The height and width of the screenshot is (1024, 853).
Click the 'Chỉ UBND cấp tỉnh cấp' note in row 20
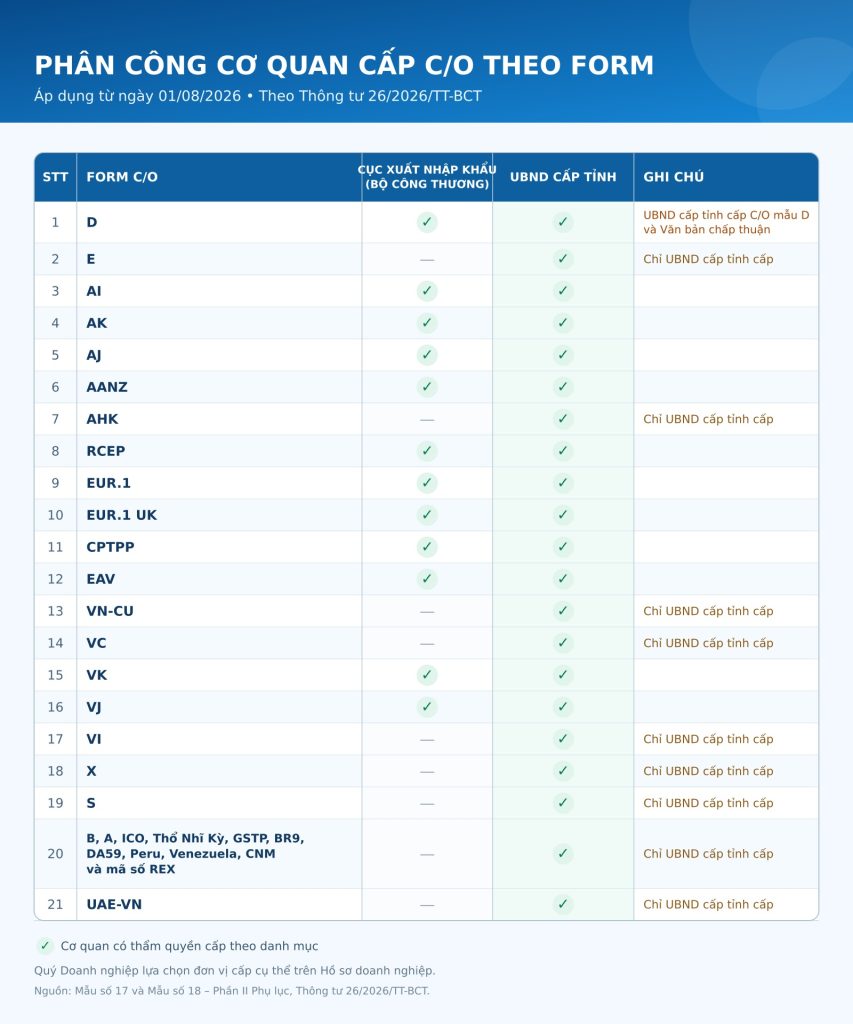pyautogui.click(x=708, y=854)
